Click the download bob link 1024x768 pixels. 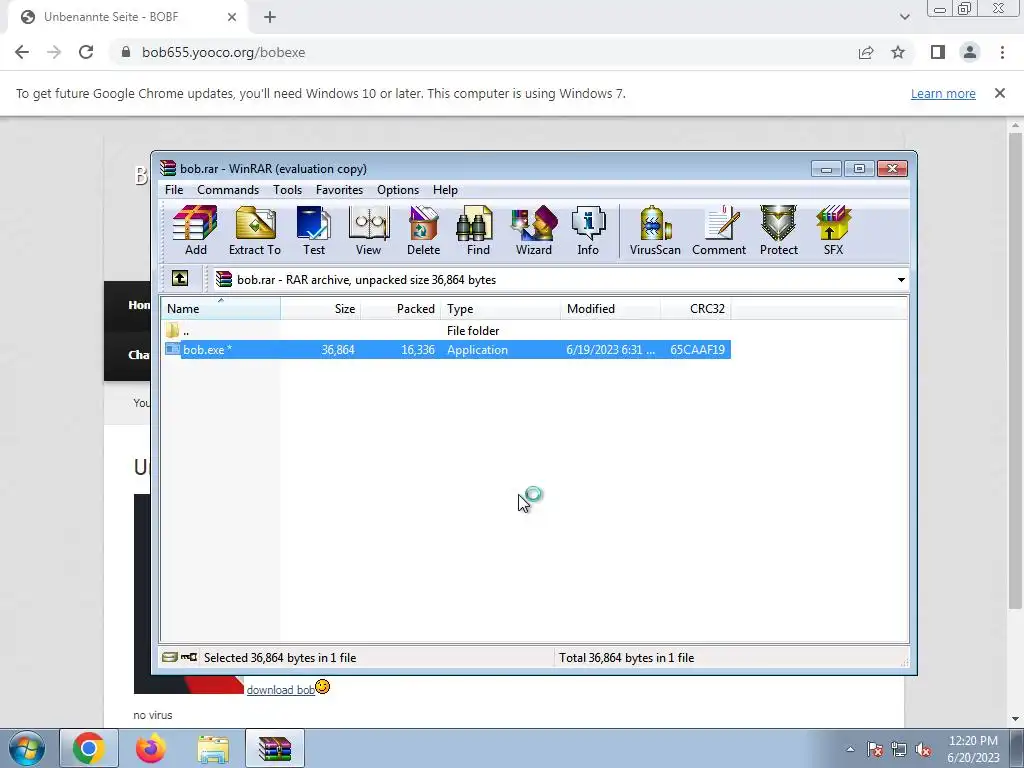click(280, 690)
